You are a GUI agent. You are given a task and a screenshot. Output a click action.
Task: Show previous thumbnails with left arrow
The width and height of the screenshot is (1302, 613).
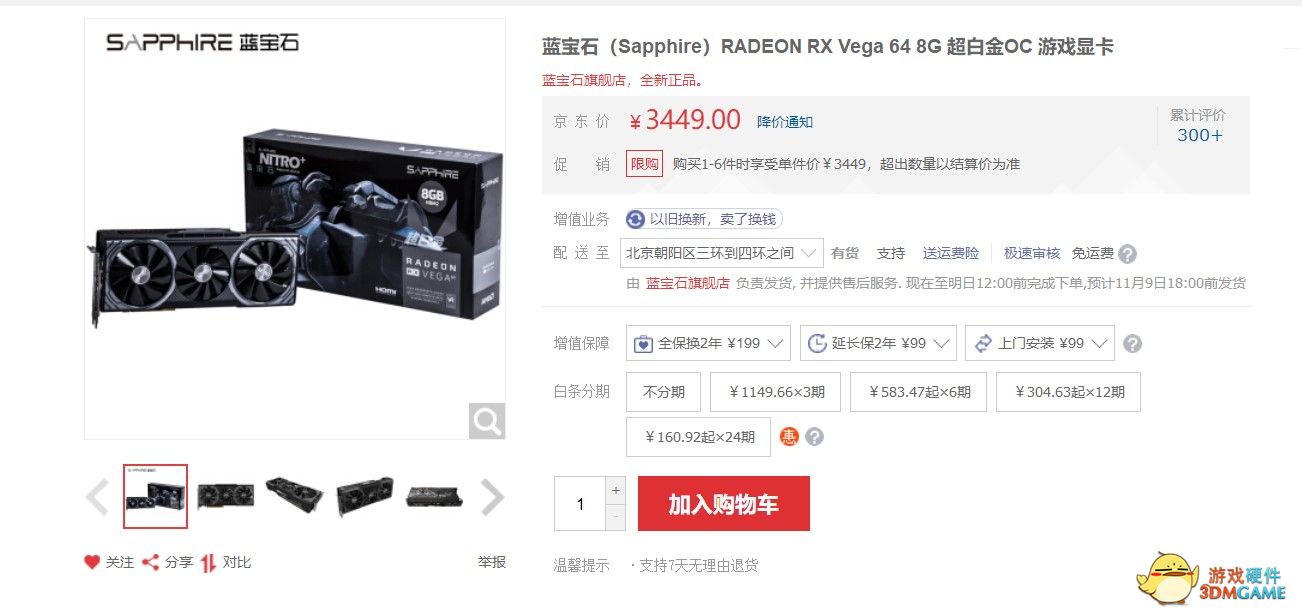[97, 497]
